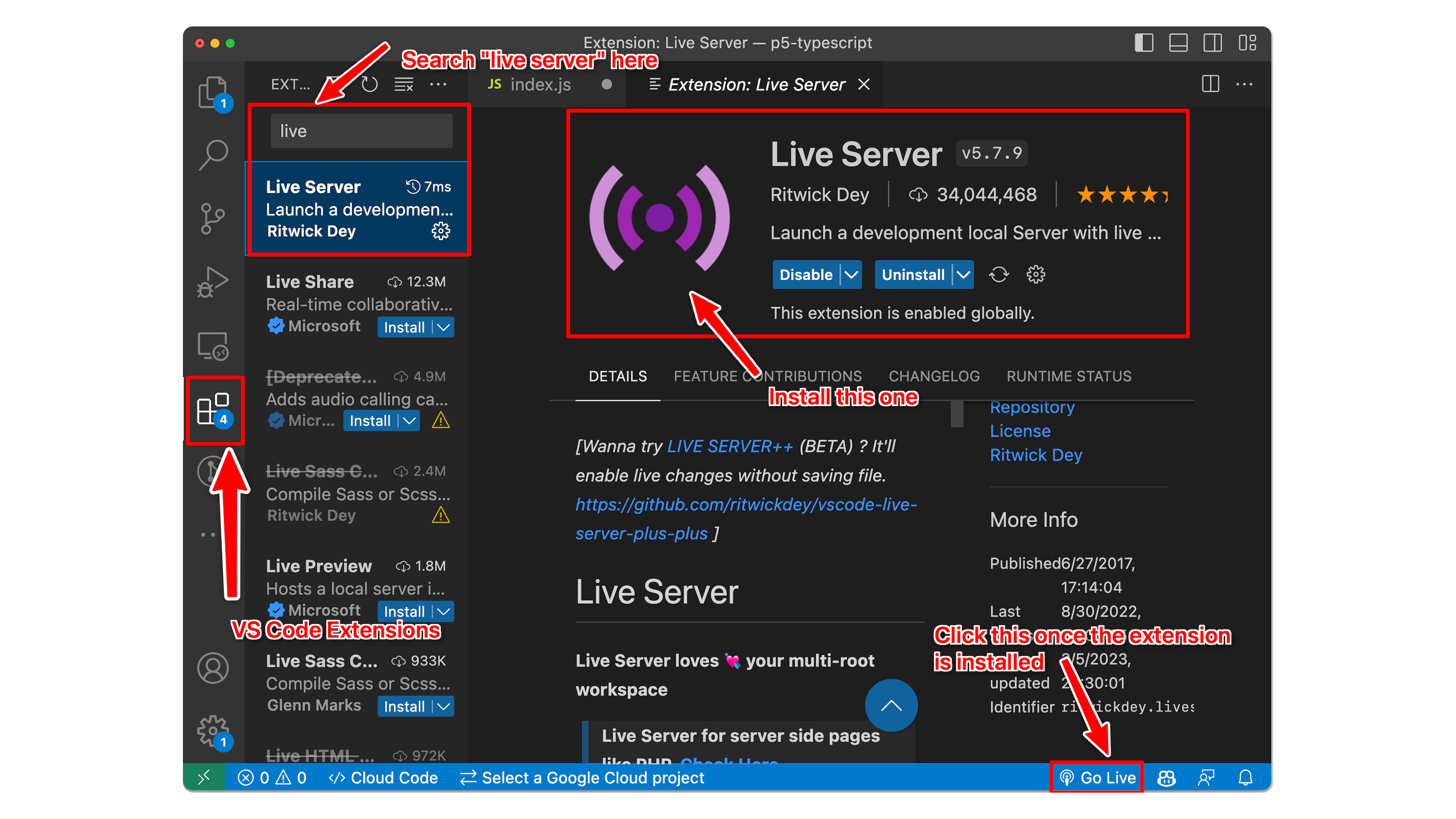1456x819 pixels.
Task: Expand Glenn Marks Live Sass Install dropdown
Action: [x=444, y=706]
